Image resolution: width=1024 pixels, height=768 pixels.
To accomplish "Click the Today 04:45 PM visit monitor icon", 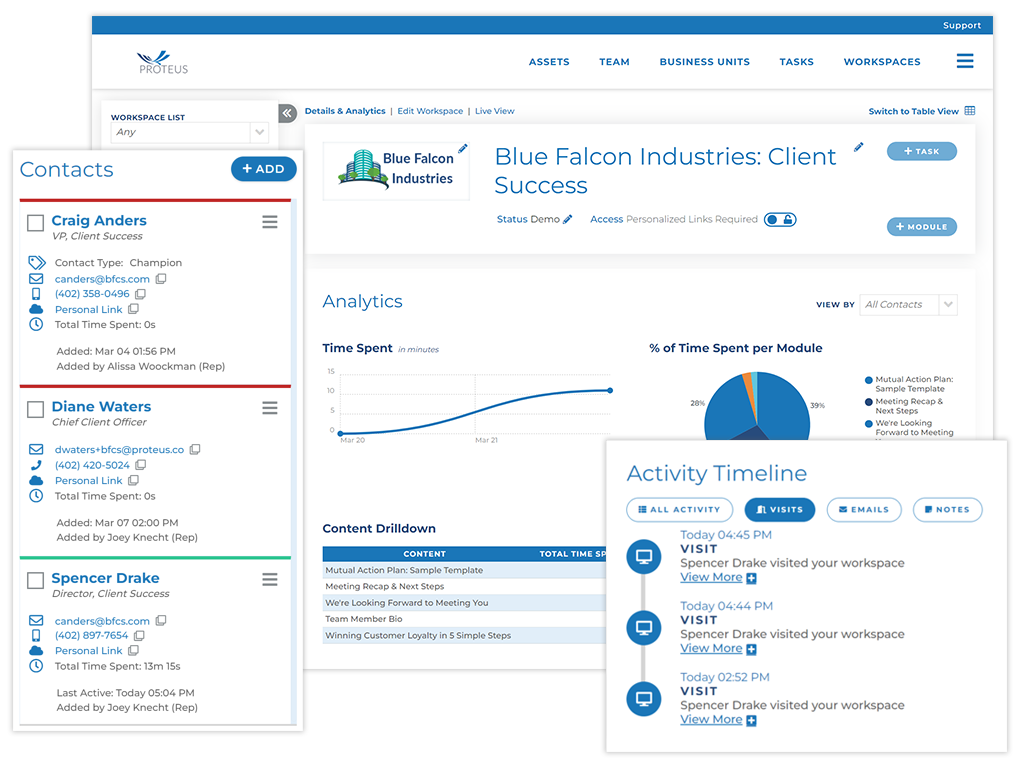I will coord(644,557).
